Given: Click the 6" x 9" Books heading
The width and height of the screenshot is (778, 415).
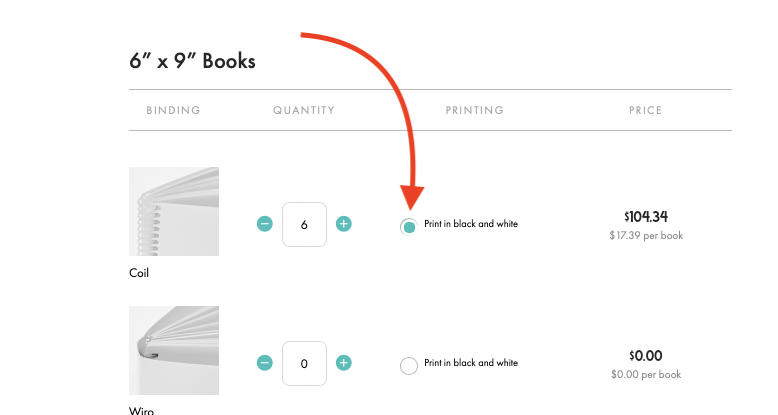Looking at the screenshot, I should 192,62.
